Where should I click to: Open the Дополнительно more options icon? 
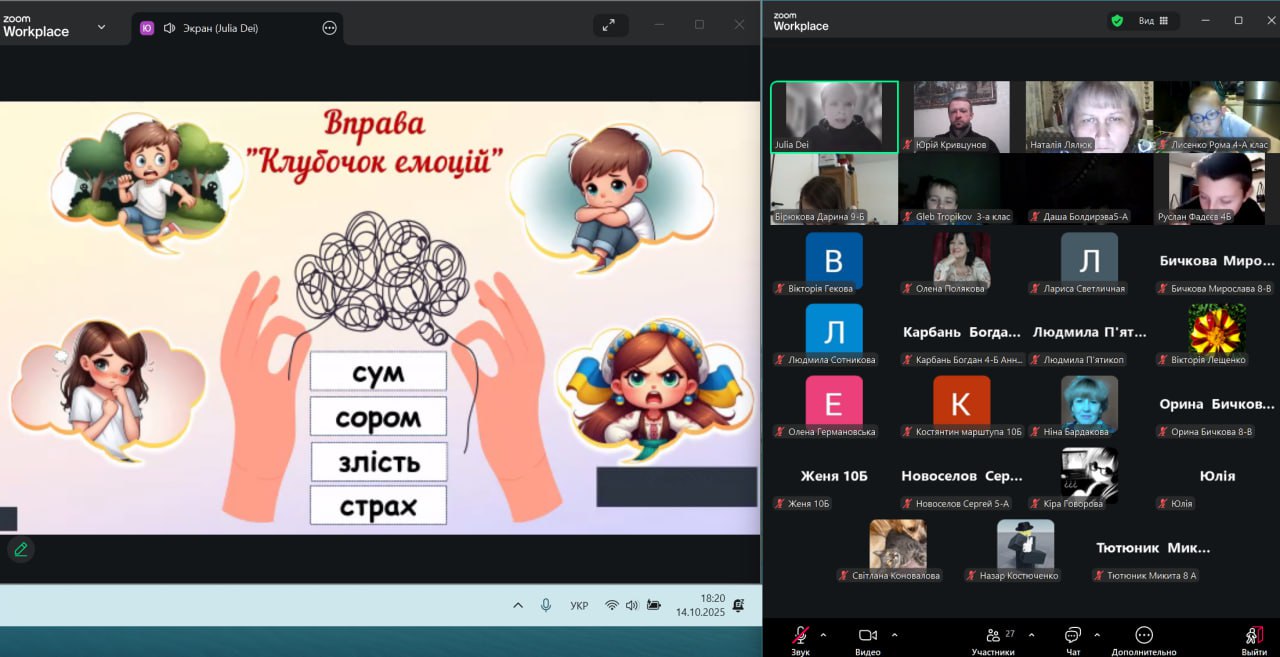click(1144, 636)
